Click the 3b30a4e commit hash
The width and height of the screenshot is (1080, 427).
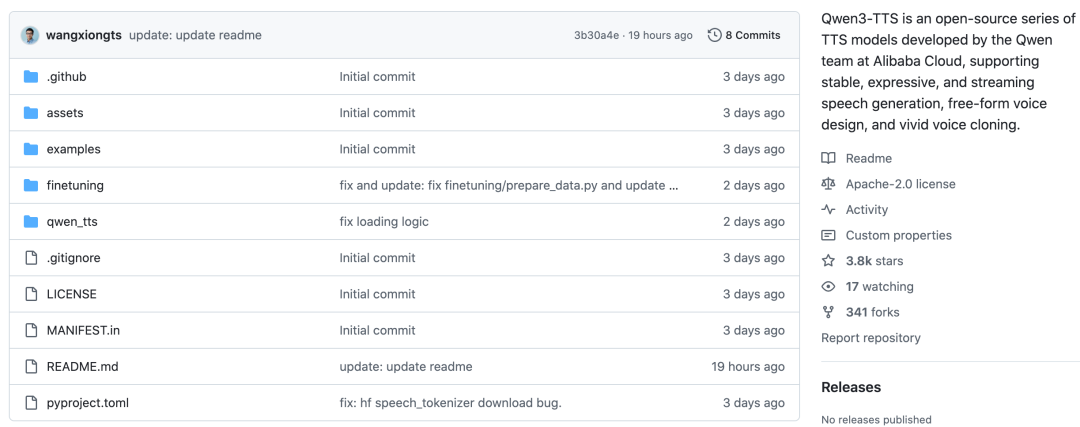[x=596, y=35]
